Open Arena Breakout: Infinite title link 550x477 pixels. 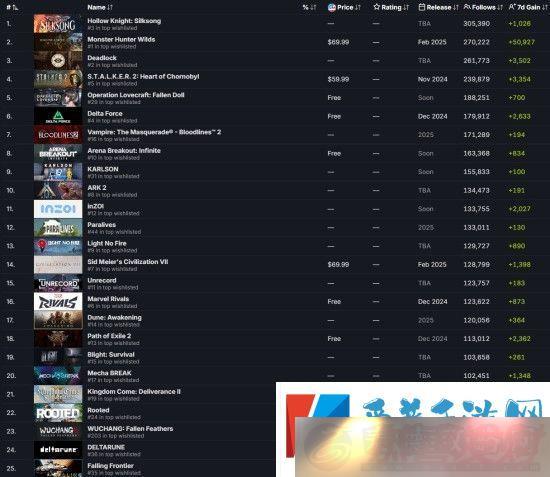124,150
